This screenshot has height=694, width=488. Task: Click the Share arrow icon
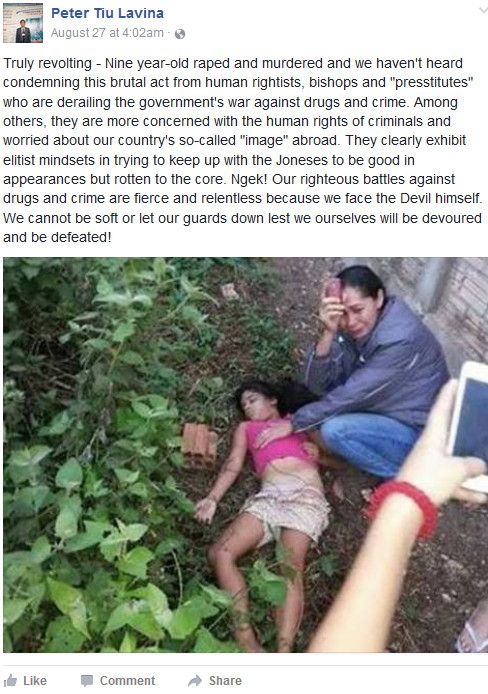click(195, 681)
